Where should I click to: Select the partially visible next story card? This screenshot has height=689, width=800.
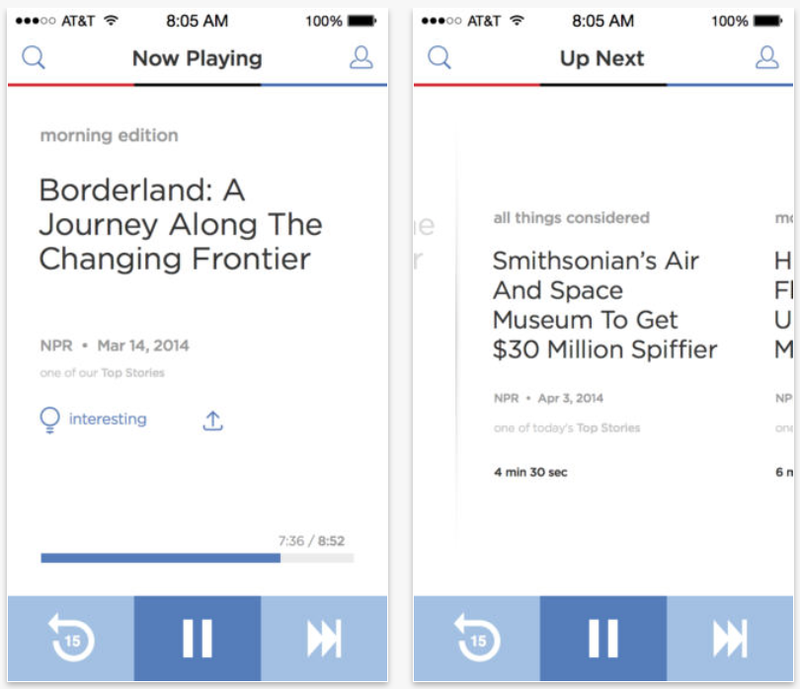click(783, 344)
